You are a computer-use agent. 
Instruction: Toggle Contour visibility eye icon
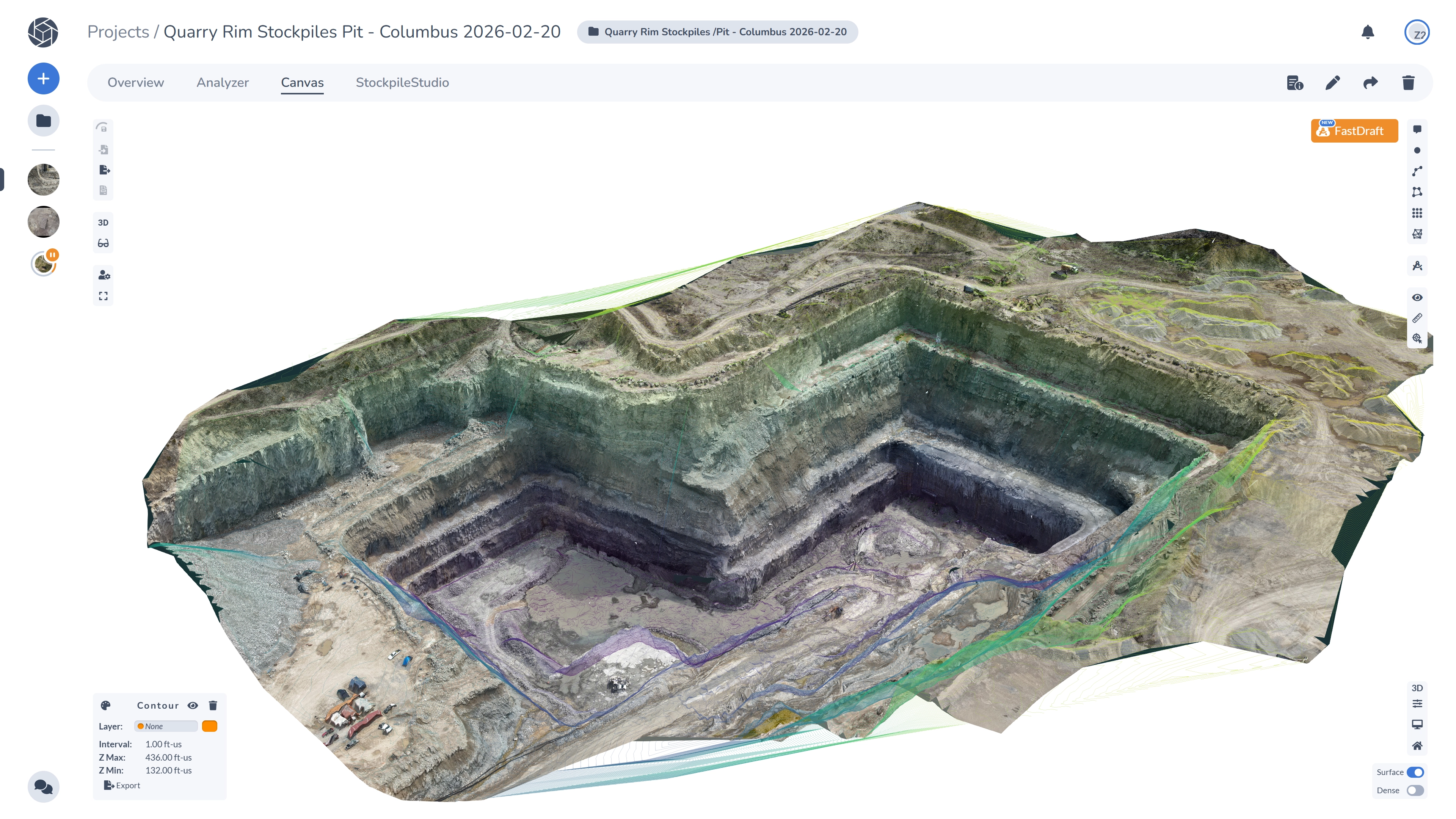pyautogui.click(x=193, y=705)
